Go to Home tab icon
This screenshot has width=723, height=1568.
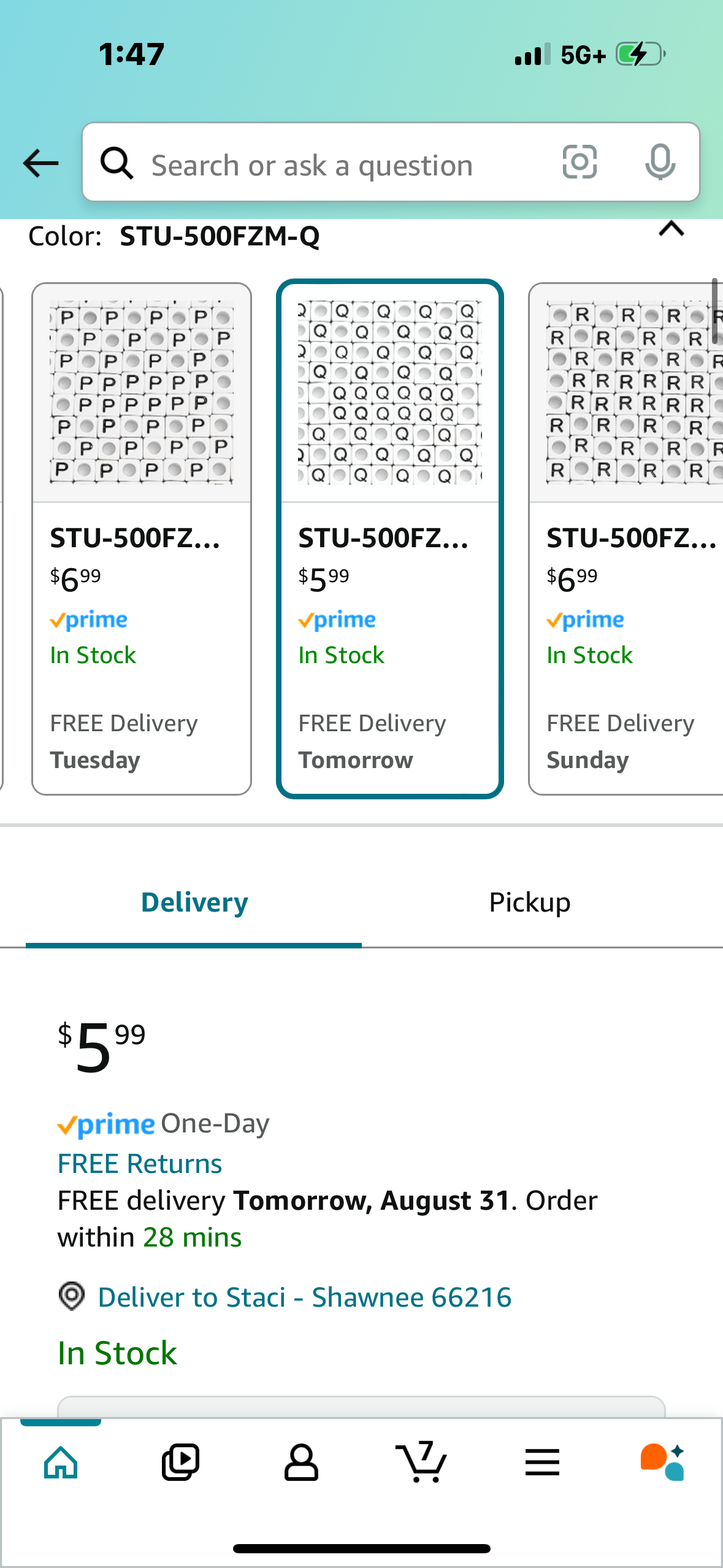pos(61,1462)
